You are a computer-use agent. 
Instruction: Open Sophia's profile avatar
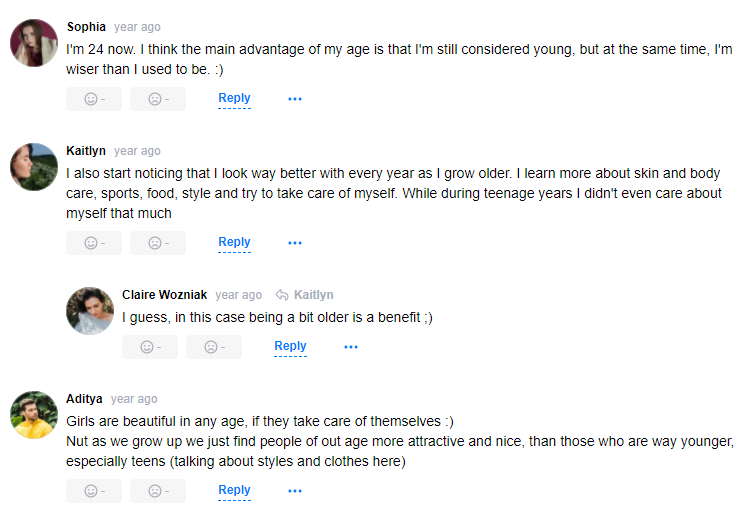tap(34, 43)
